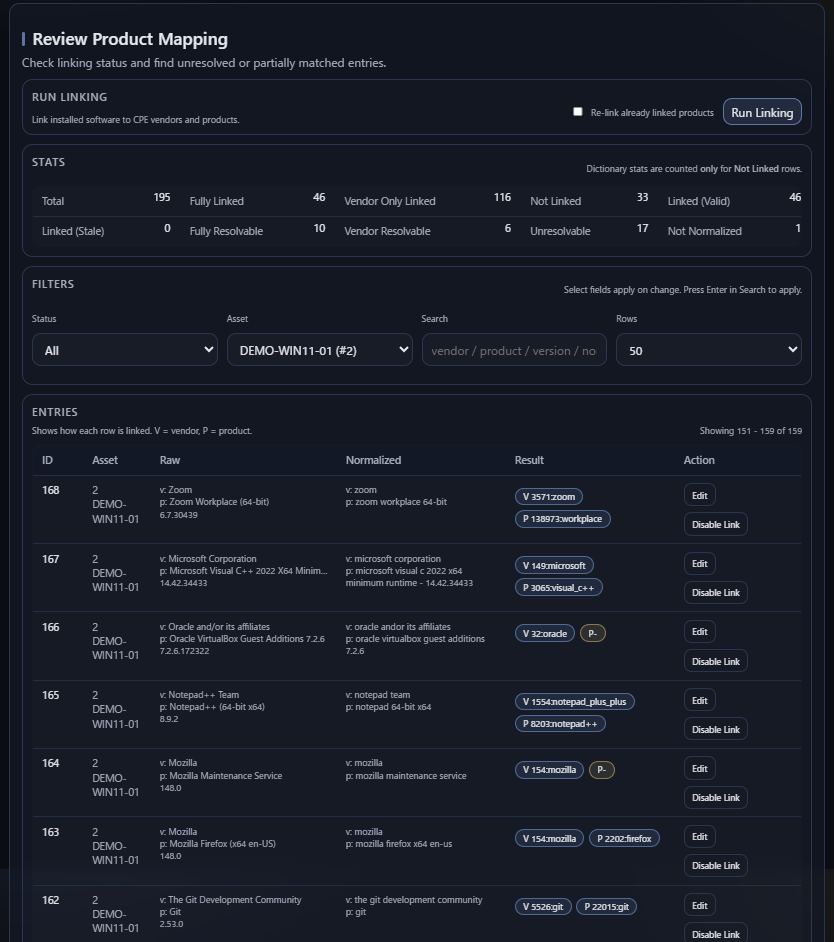Screen dimensions: 834x942
Task: Click the vendor/product/version search field
Action: point(514,350)
